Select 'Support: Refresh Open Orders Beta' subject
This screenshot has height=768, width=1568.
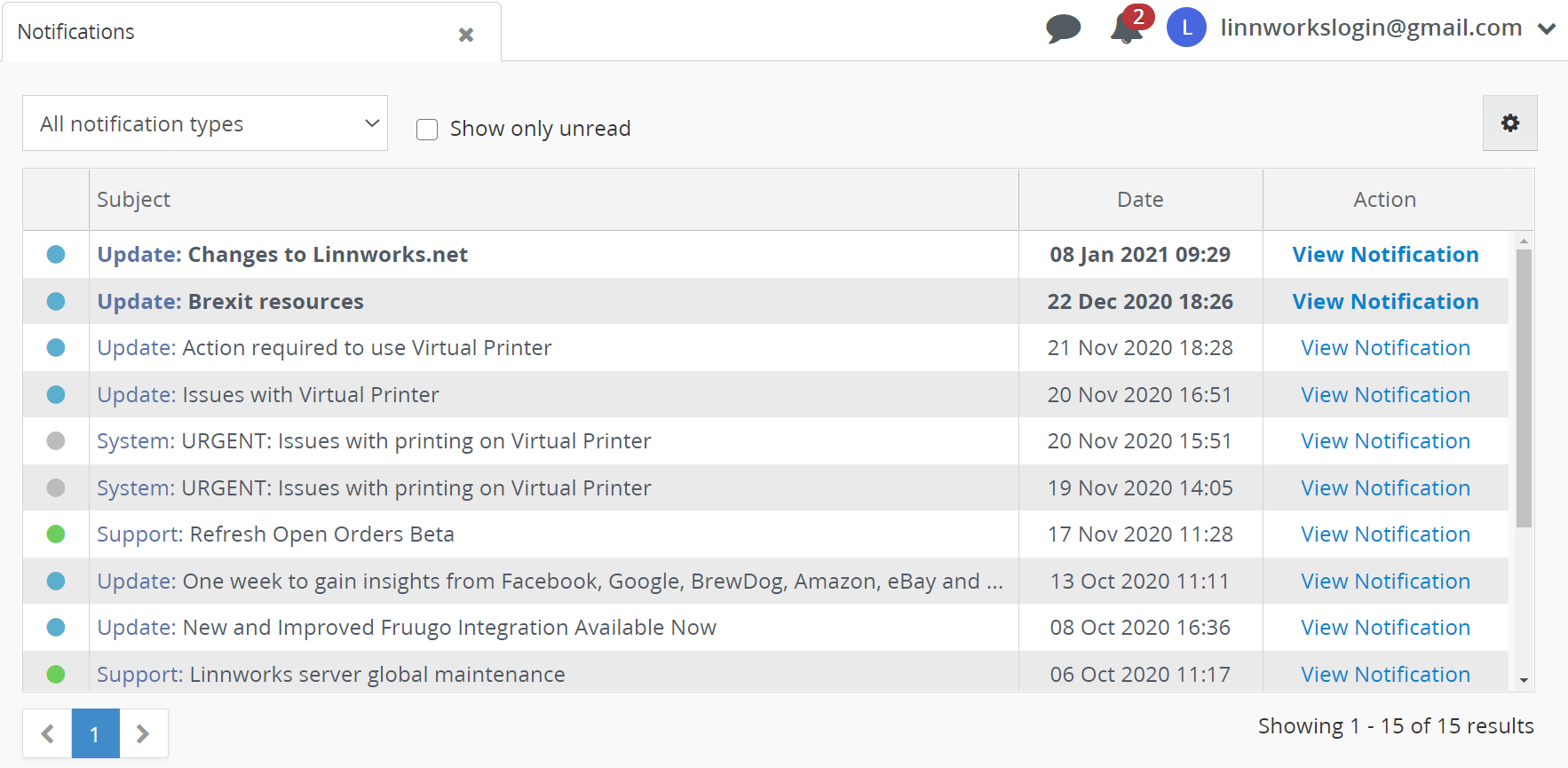point(275,534)
